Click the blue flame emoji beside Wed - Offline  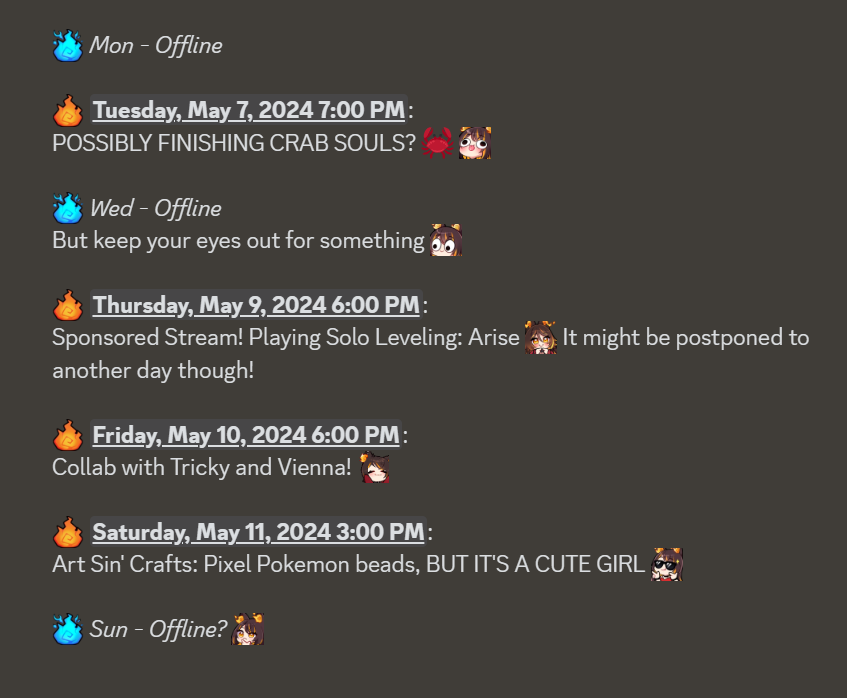[x=68, y=208]
